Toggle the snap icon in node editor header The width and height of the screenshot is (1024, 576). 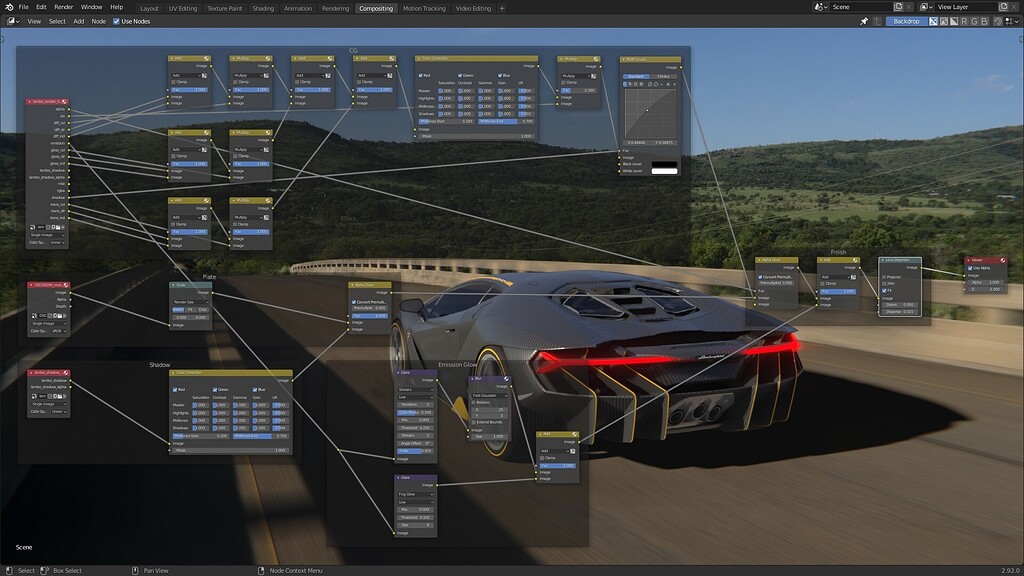[x=998, y=21]
